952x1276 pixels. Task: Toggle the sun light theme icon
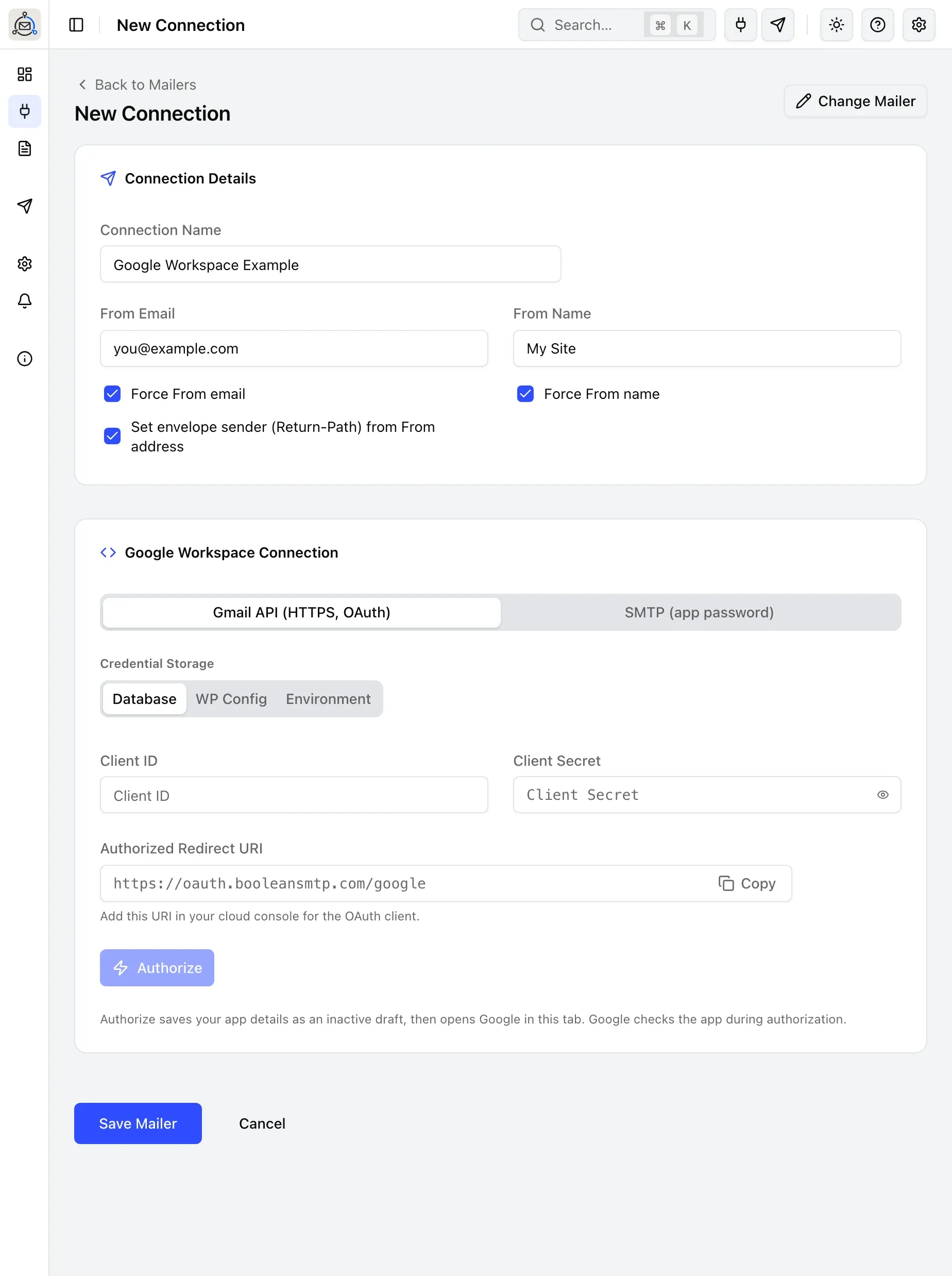[836, 25]
